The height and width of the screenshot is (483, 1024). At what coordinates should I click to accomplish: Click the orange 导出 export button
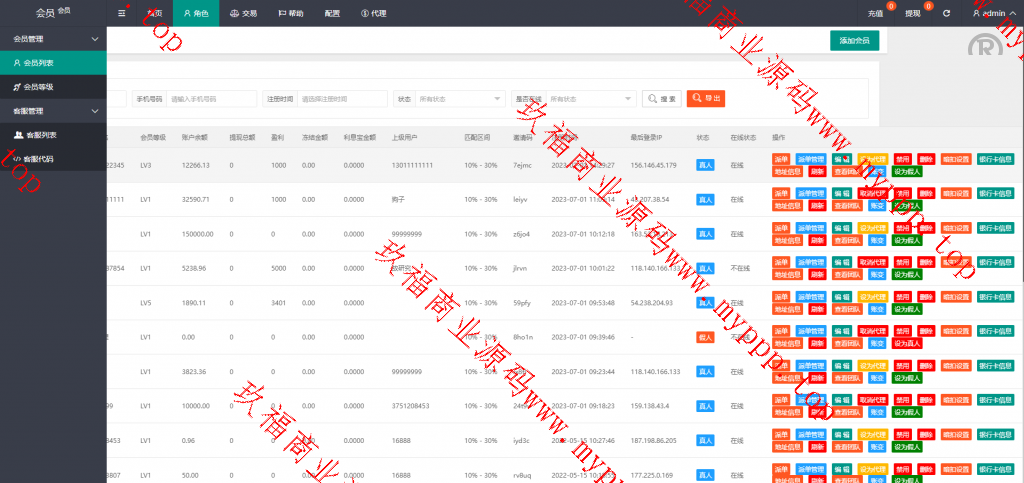(706, 99)
